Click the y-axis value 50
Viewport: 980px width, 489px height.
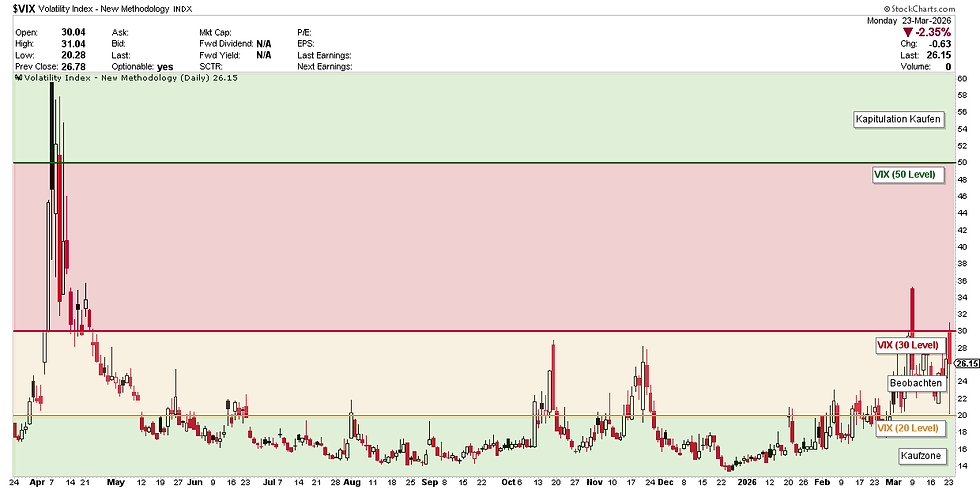pyautogui.click(x=961, y=163)
